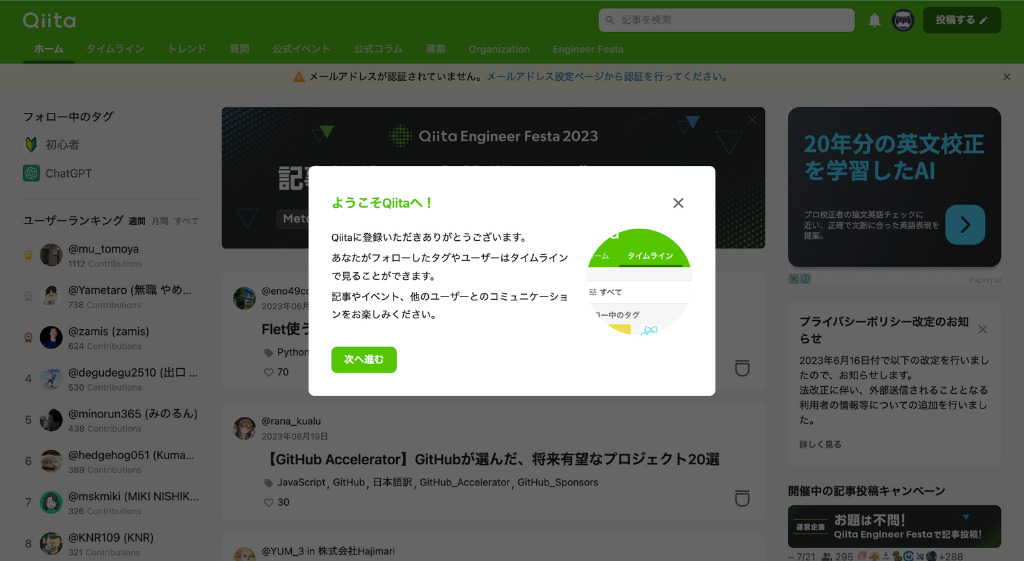Click the ad arrow button
This screenshot has width=1024, height=561.
(965, 225)
